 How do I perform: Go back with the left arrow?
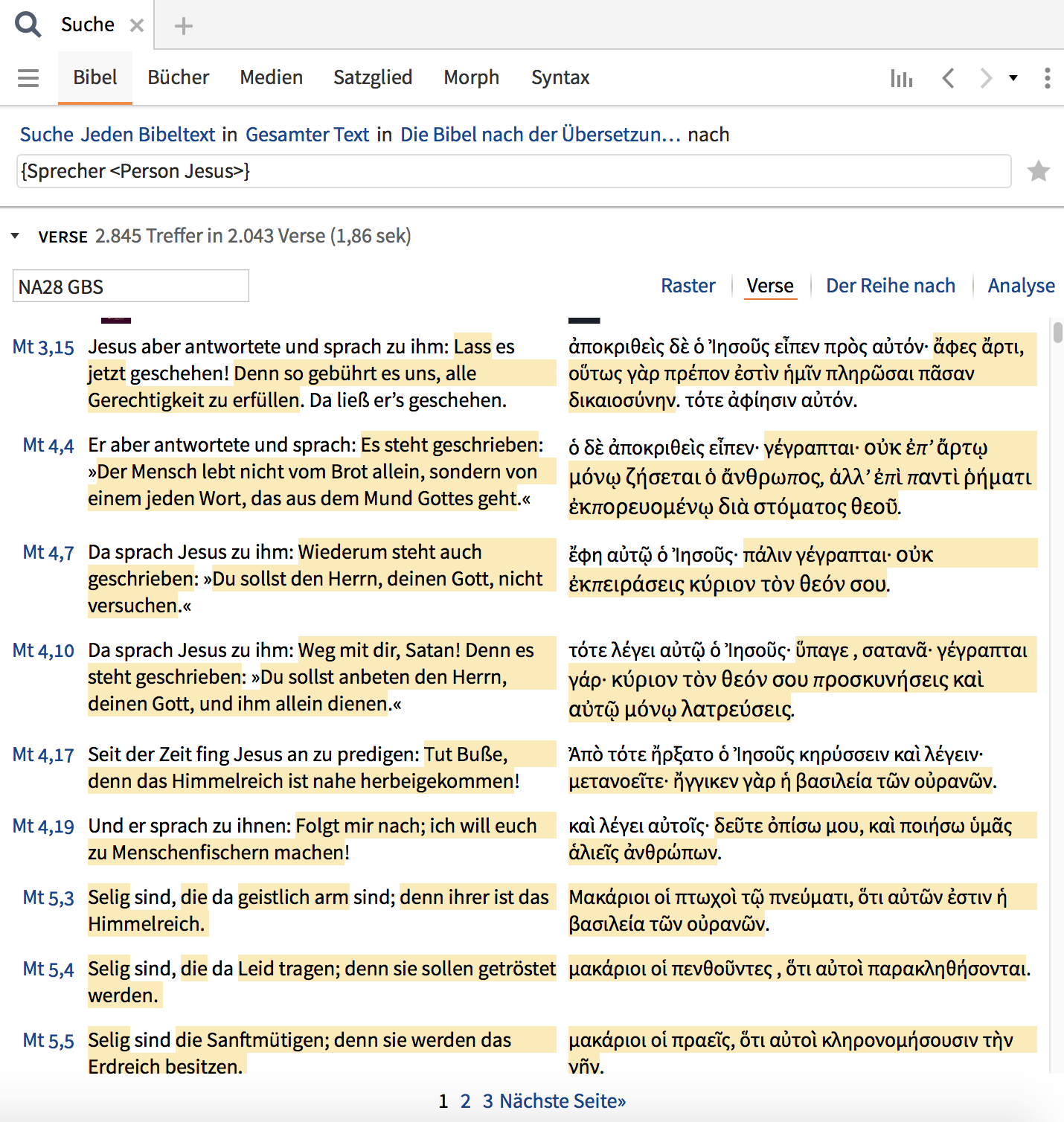pyautogui.click(x=948, y=78)
